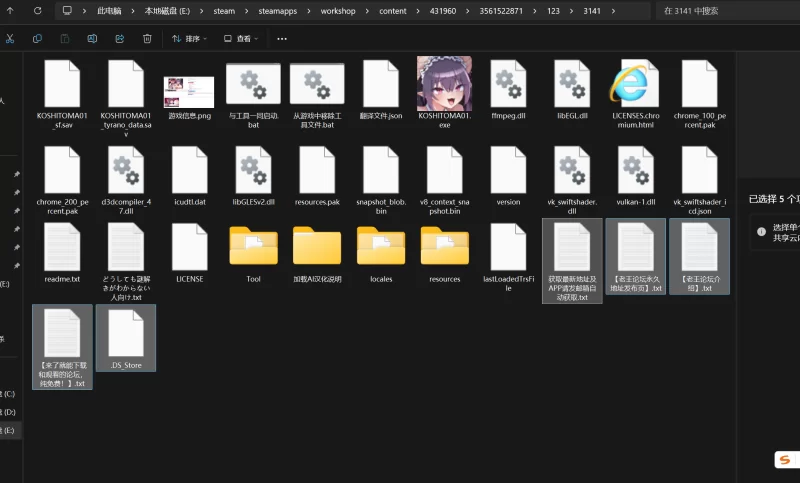The width and height of the screenshot is (800, 483).
Task: Click the Refresh button
Action: tap(37, 11)
